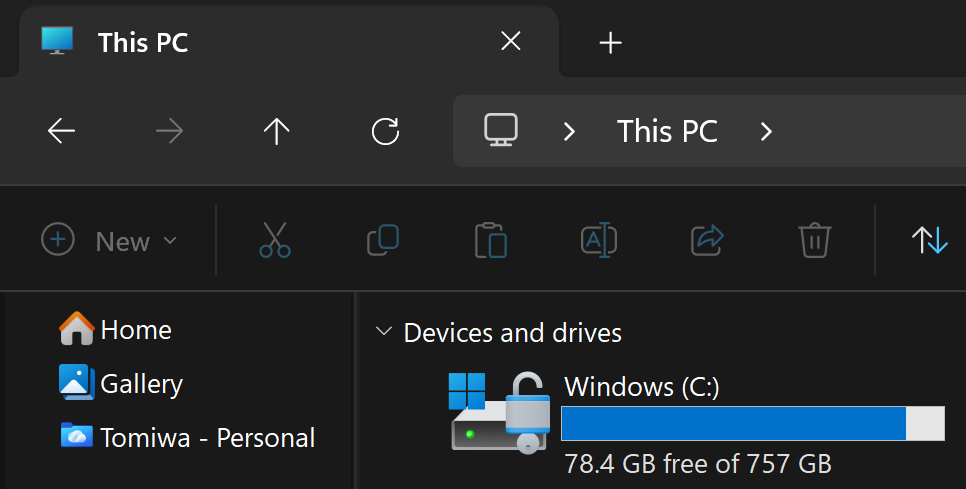Image resolution: width=966 pixels, height=489 pixels.
Task: Select the Windows (C:) drive icon
Action: point(500,412)
